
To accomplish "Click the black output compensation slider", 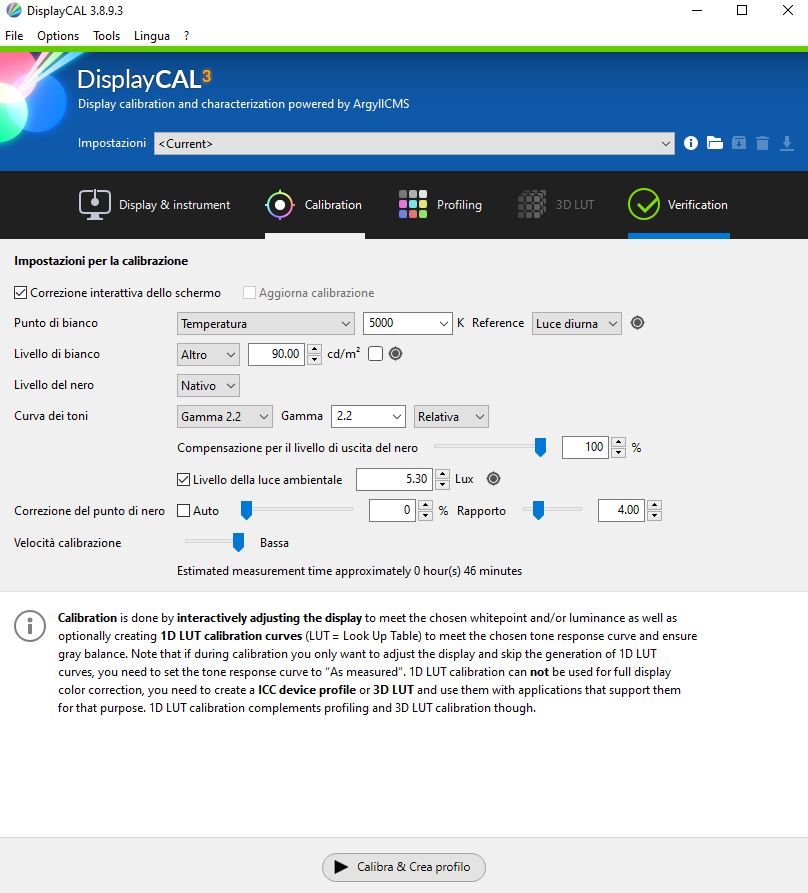I will 490,447.
